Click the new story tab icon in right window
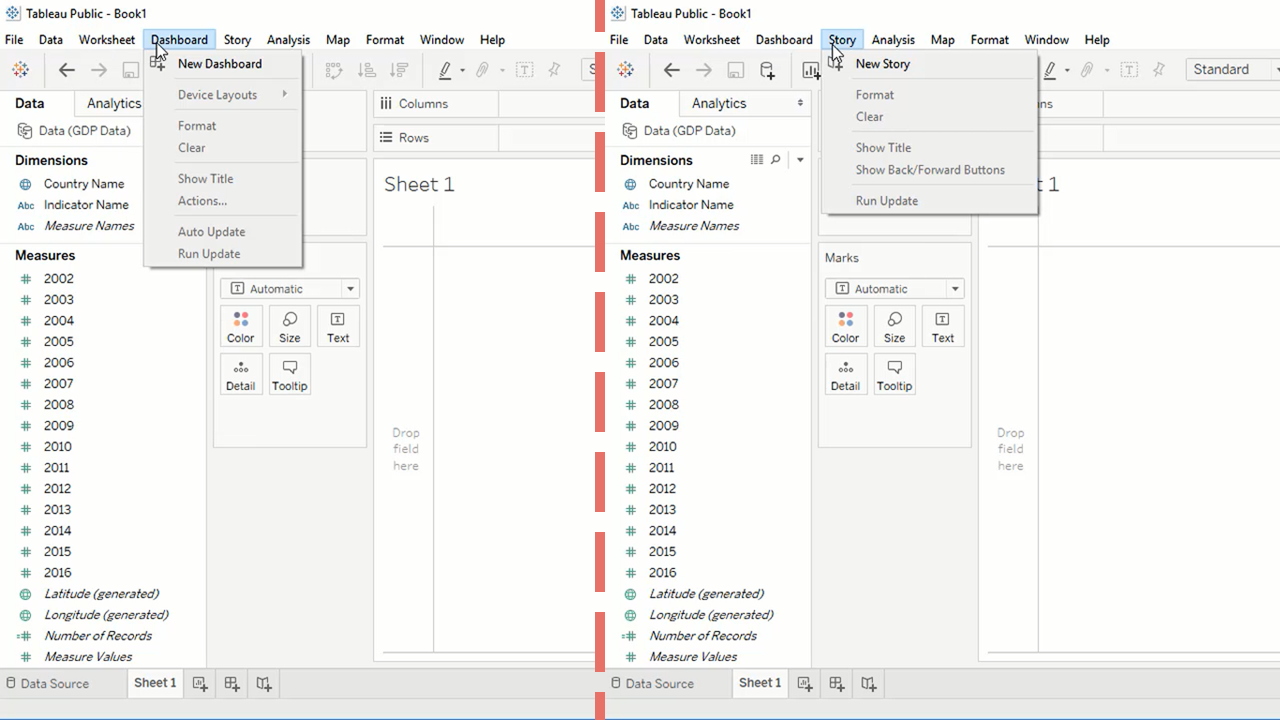The width and height of the screenshot is (1280, 720). pos(869,684)
